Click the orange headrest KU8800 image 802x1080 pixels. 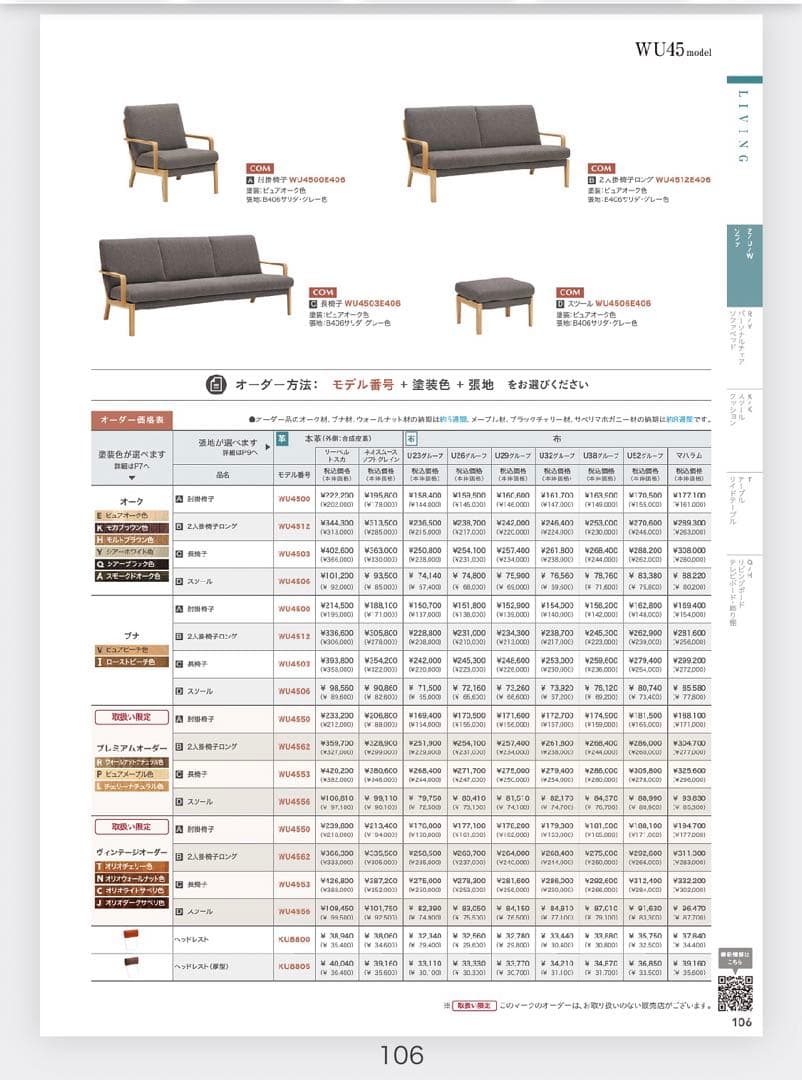(129, 938)
